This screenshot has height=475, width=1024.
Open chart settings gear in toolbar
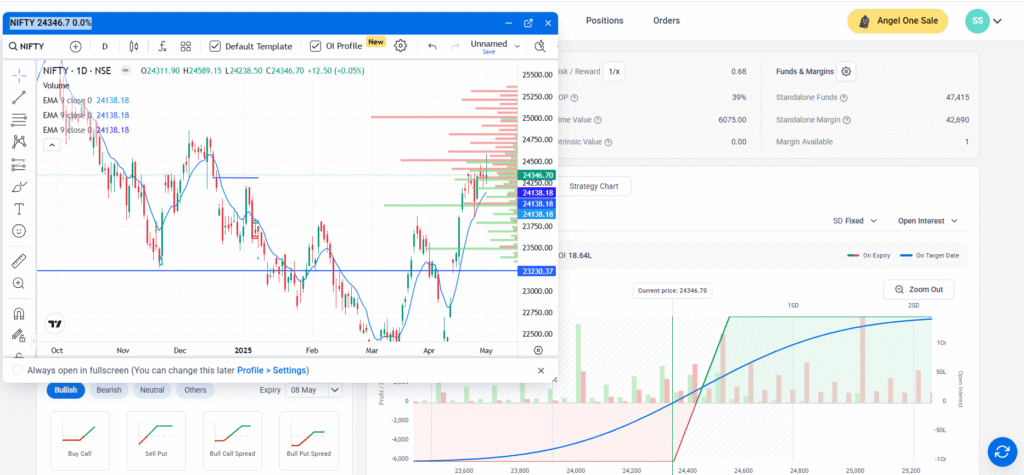pos(401,46)
